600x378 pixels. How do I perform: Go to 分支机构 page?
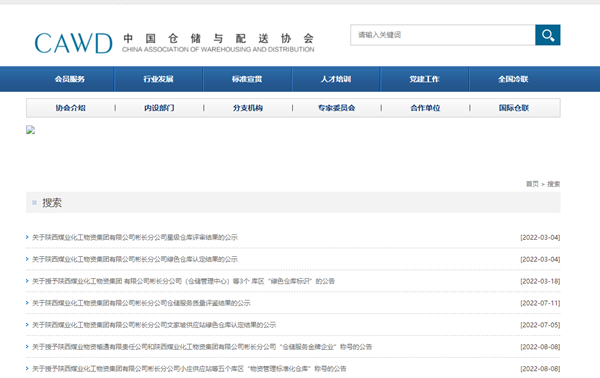248,108
